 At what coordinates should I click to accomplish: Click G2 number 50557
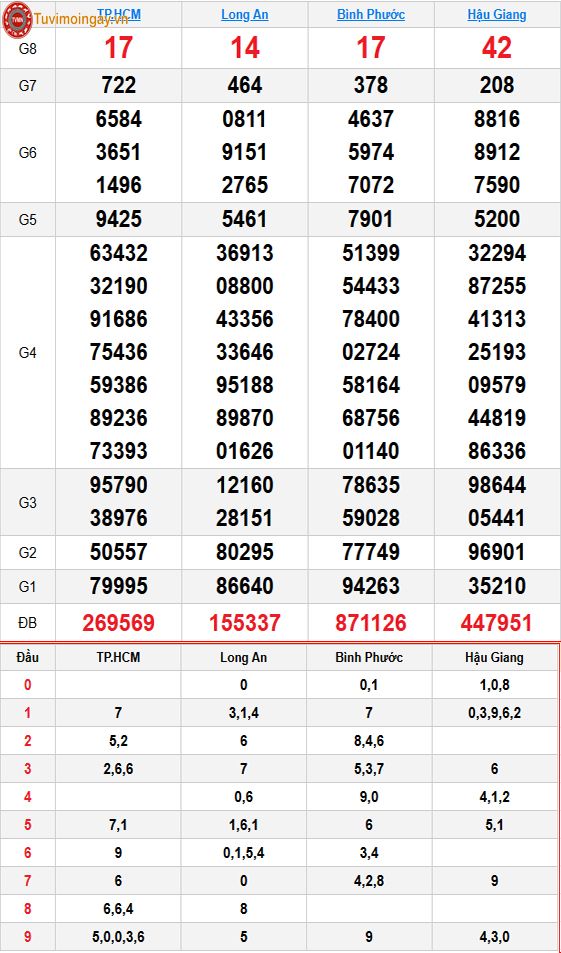click(119, 552)
